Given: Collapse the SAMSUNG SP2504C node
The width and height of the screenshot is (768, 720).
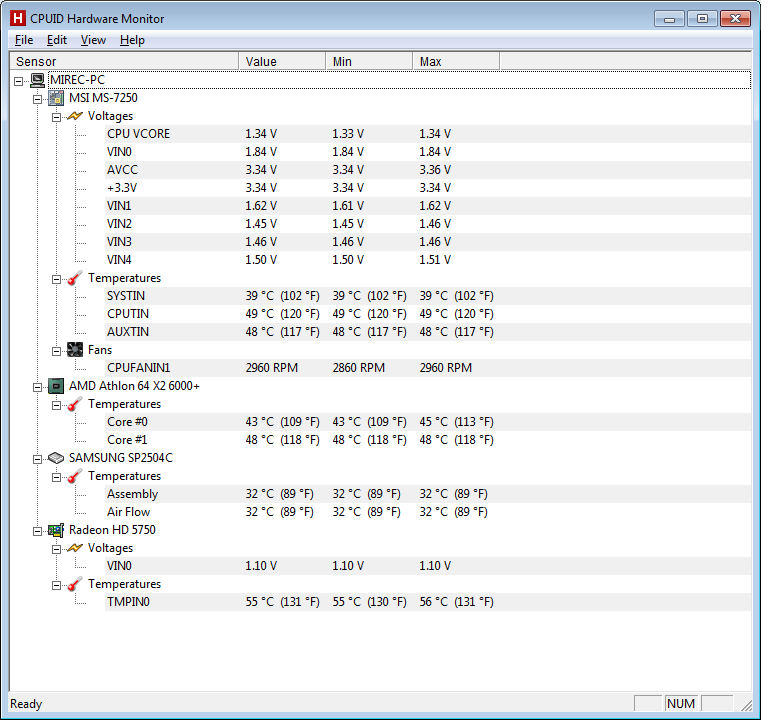Looking at the screenshot, I should click(38, 459).
